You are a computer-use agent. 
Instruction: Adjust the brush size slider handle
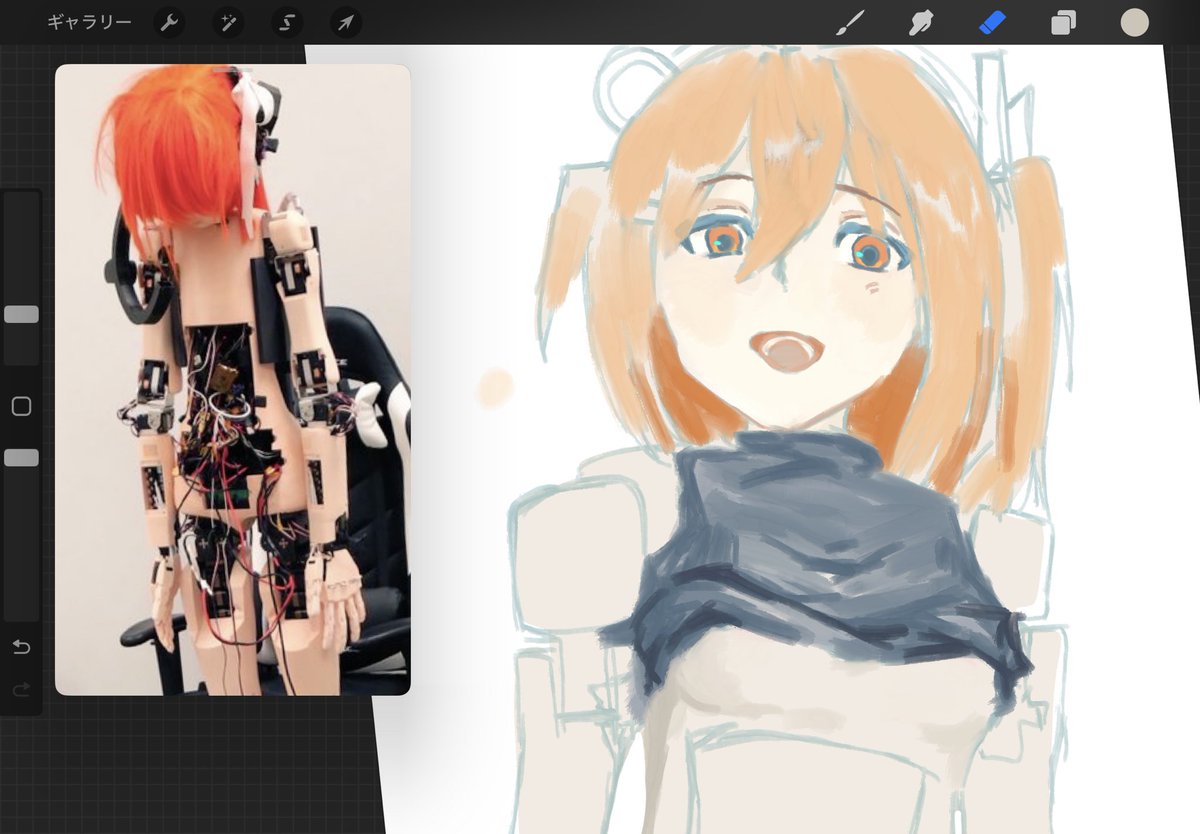tap(21, 314)
